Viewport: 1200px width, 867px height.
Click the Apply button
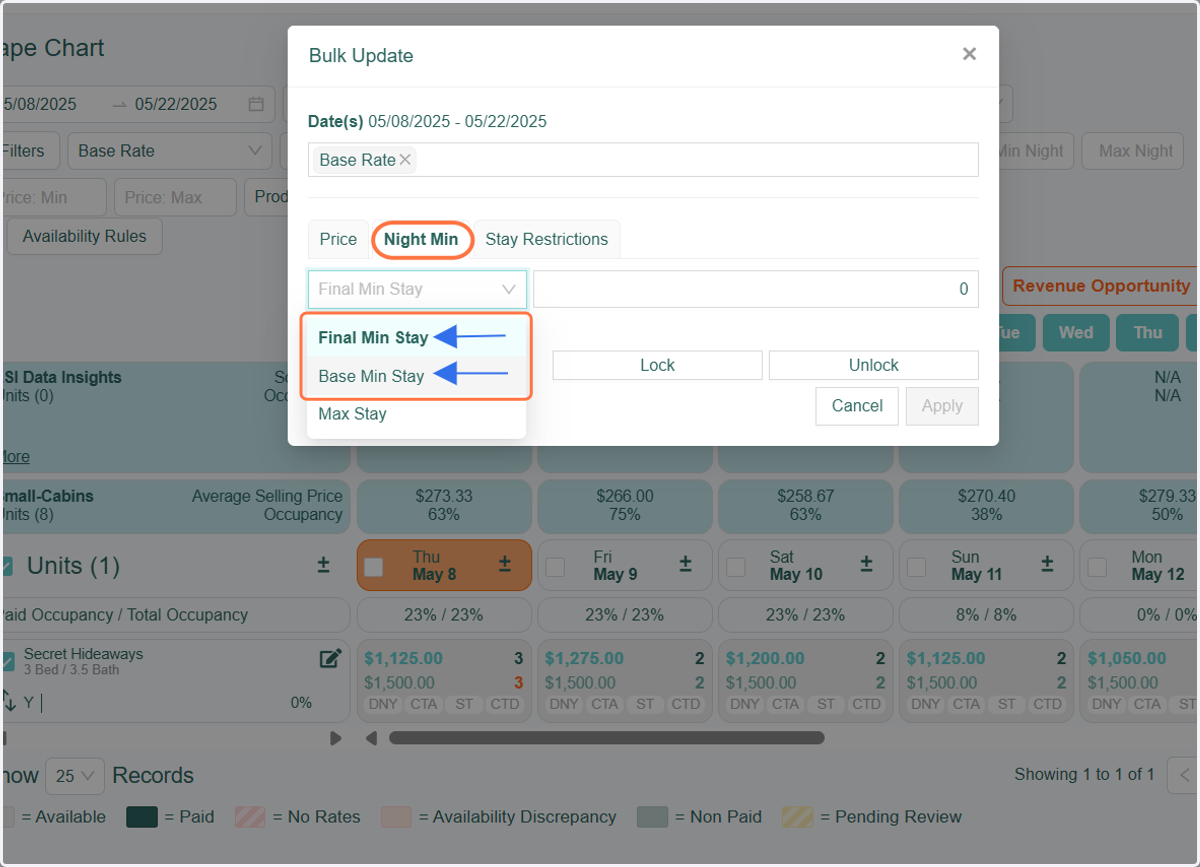point(942,406)
